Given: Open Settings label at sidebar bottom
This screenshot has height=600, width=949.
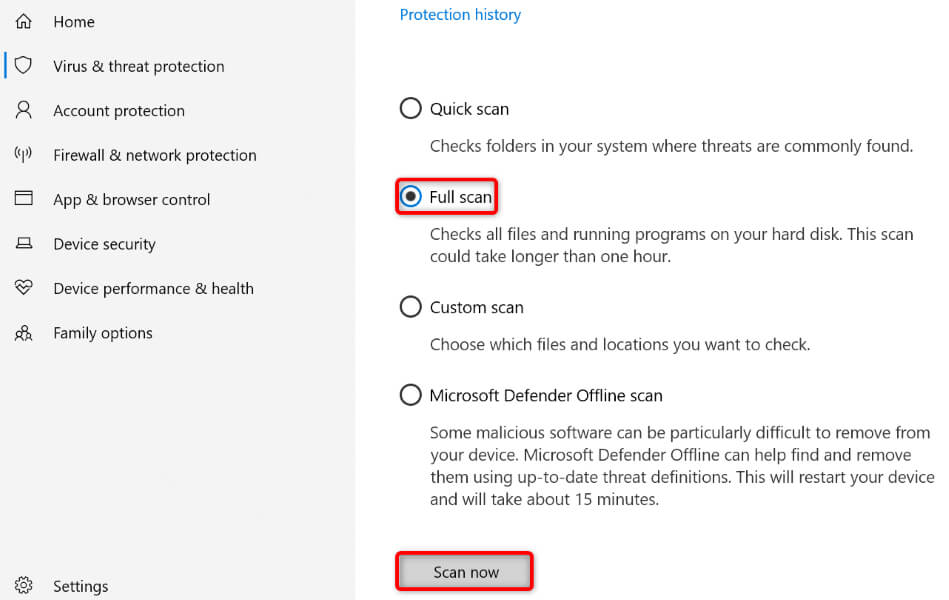Looking at the screenshot, I should tap(81, 586).
